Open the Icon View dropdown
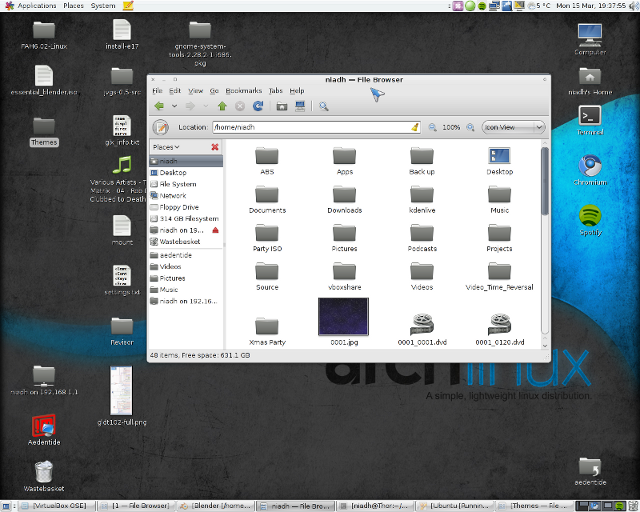Screen dimensions: 640x512 click(x=513, y=127)
